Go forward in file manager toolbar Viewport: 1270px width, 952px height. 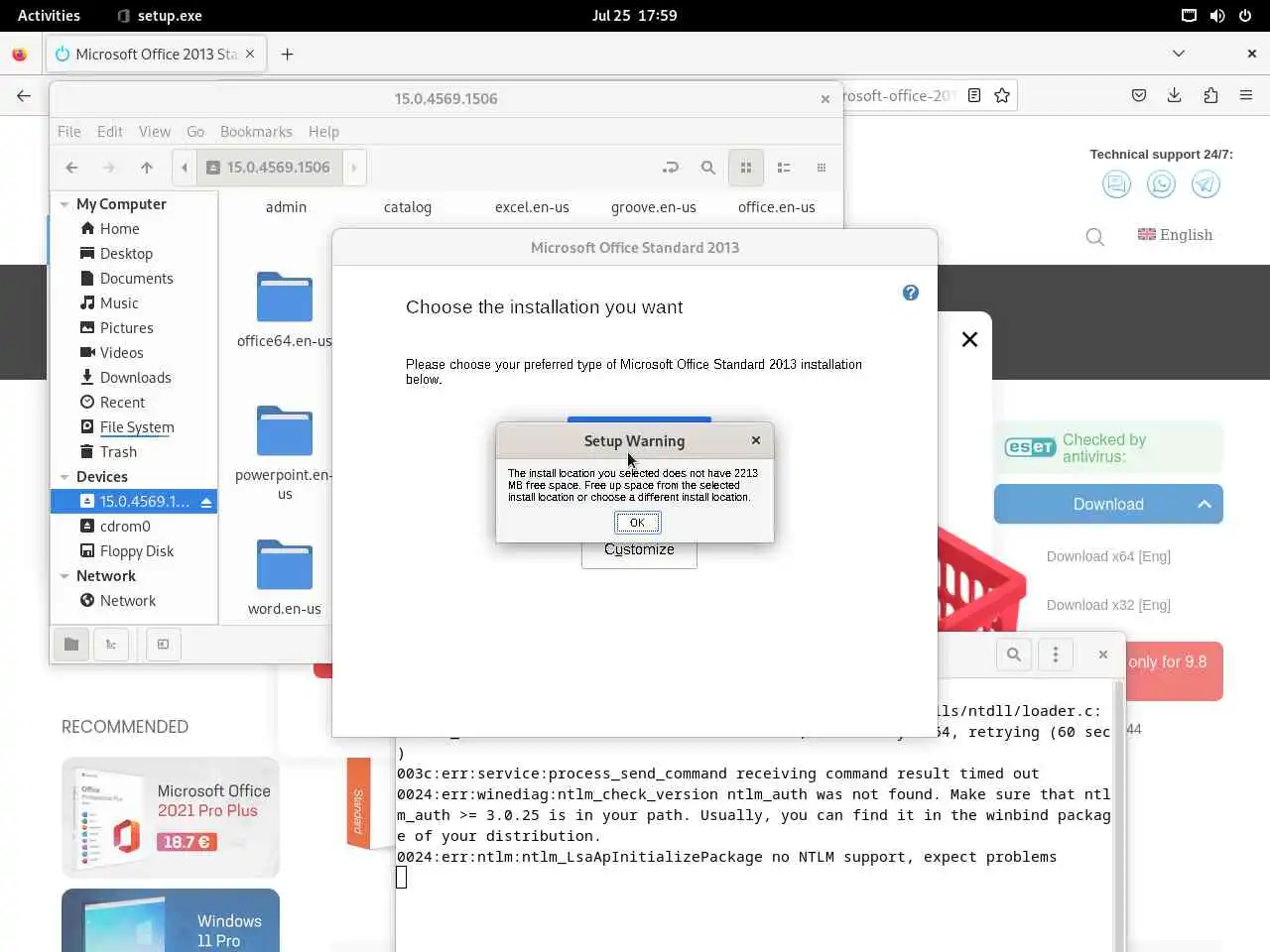pyautogui.click(x=109, y=168)
